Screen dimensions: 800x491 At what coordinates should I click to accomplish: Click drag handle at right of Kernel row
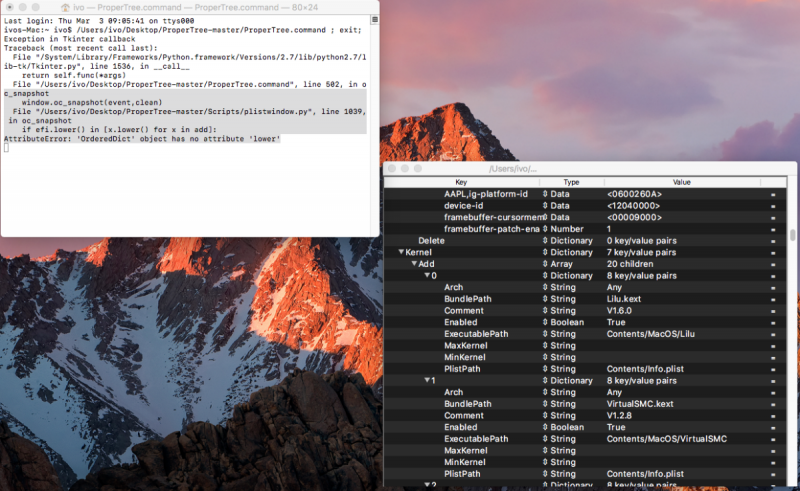click(x=773, y=252)
